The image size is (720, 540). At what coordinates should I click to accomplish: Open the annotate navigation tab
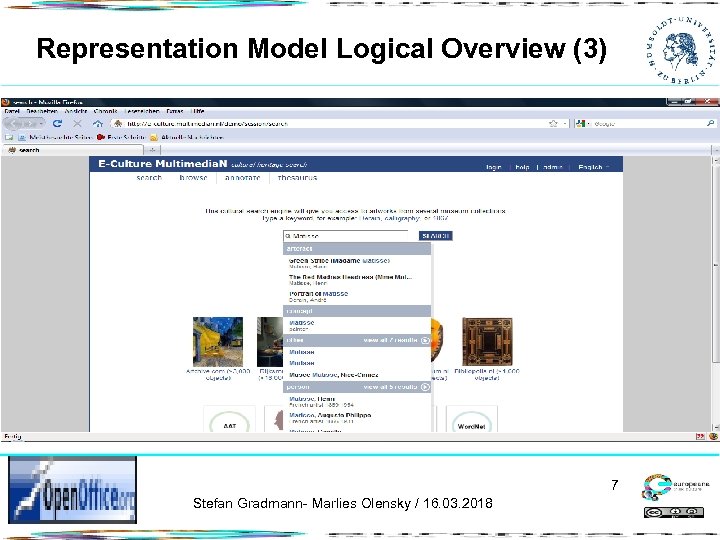[x=242, y=178]
